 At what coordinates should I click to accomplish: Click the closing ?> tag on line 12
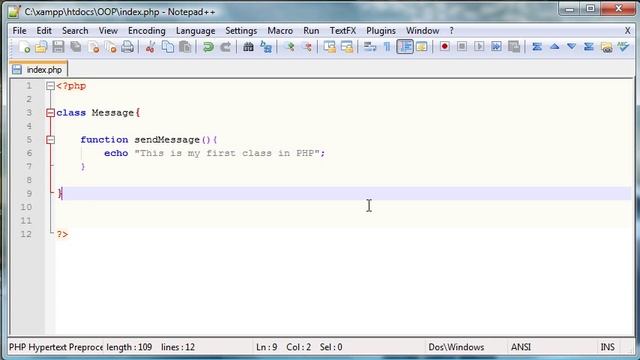point(62,234)
